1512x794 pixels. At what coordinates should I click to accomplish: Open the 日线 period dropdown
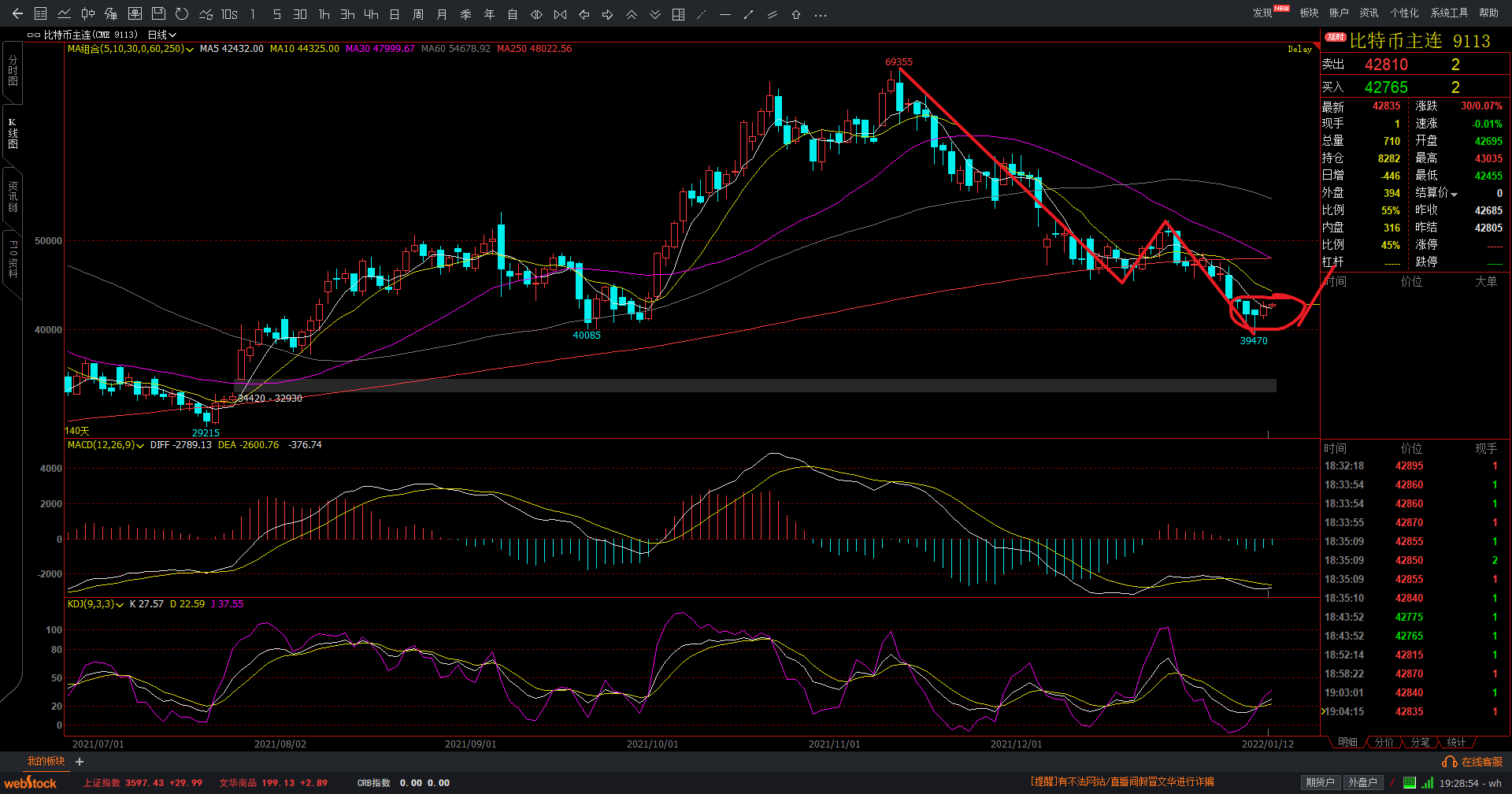(x=161, y=35)
